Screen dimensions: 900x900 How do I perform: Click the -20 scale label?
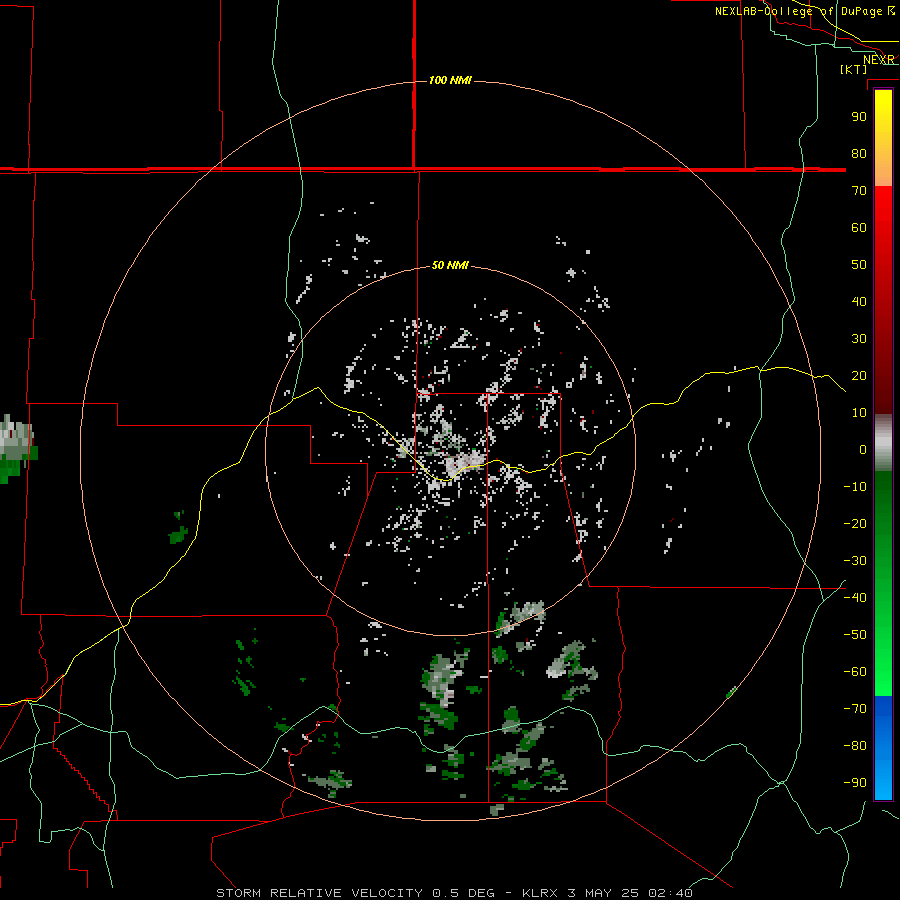tap(855, 524)
